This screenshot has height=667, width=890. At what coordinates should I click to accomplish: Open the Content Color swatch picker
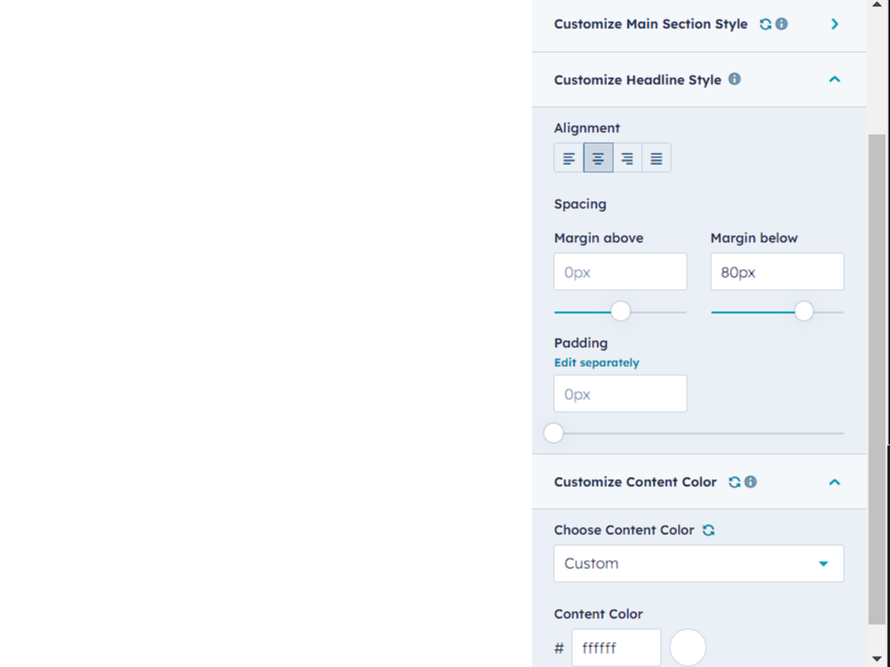click(x=687, y=648)
